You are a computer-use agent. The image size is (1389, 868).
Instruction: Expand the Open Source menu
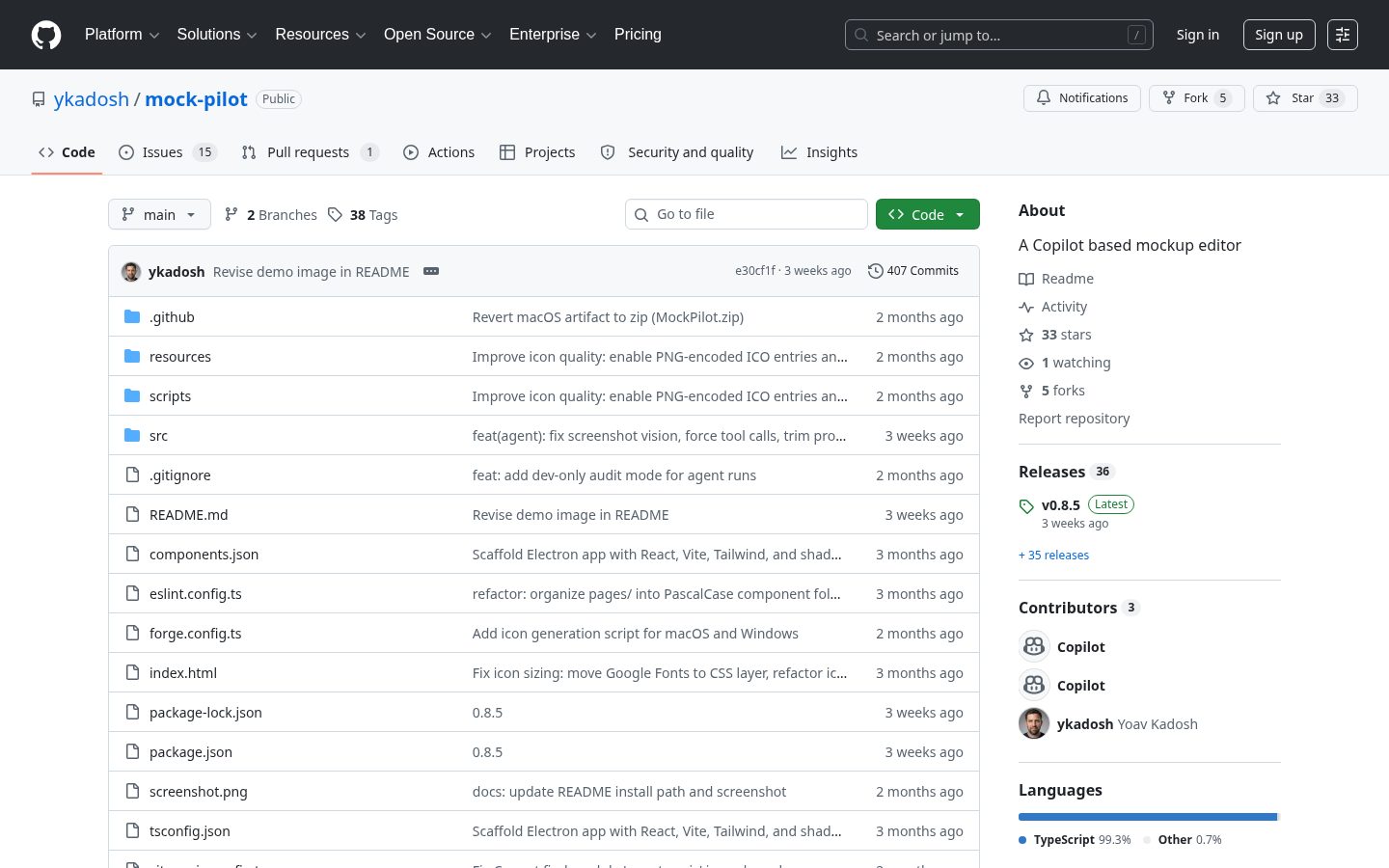(x=438, y=35)
